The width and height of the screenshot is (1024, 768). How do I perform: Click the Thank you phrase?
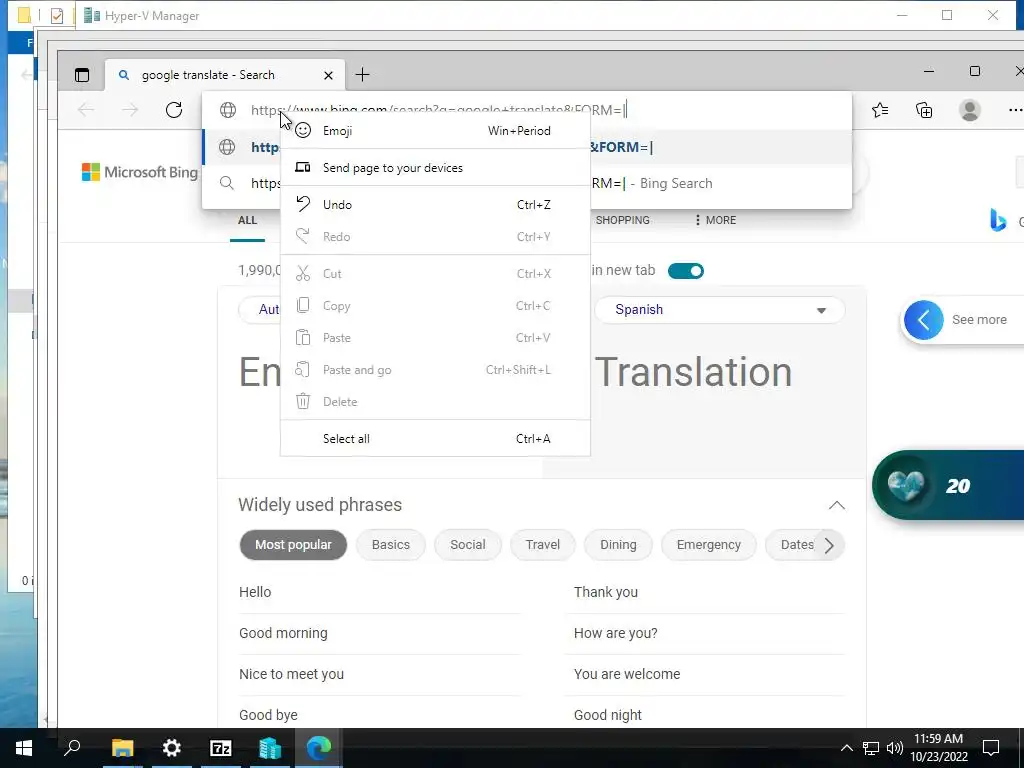coord(606,592)
